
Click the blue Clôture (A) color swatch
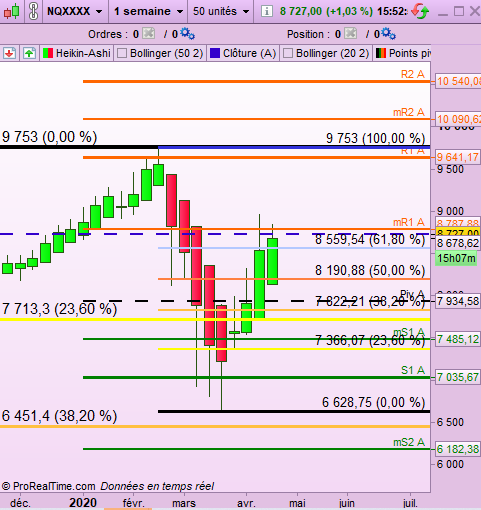[215, 53]
